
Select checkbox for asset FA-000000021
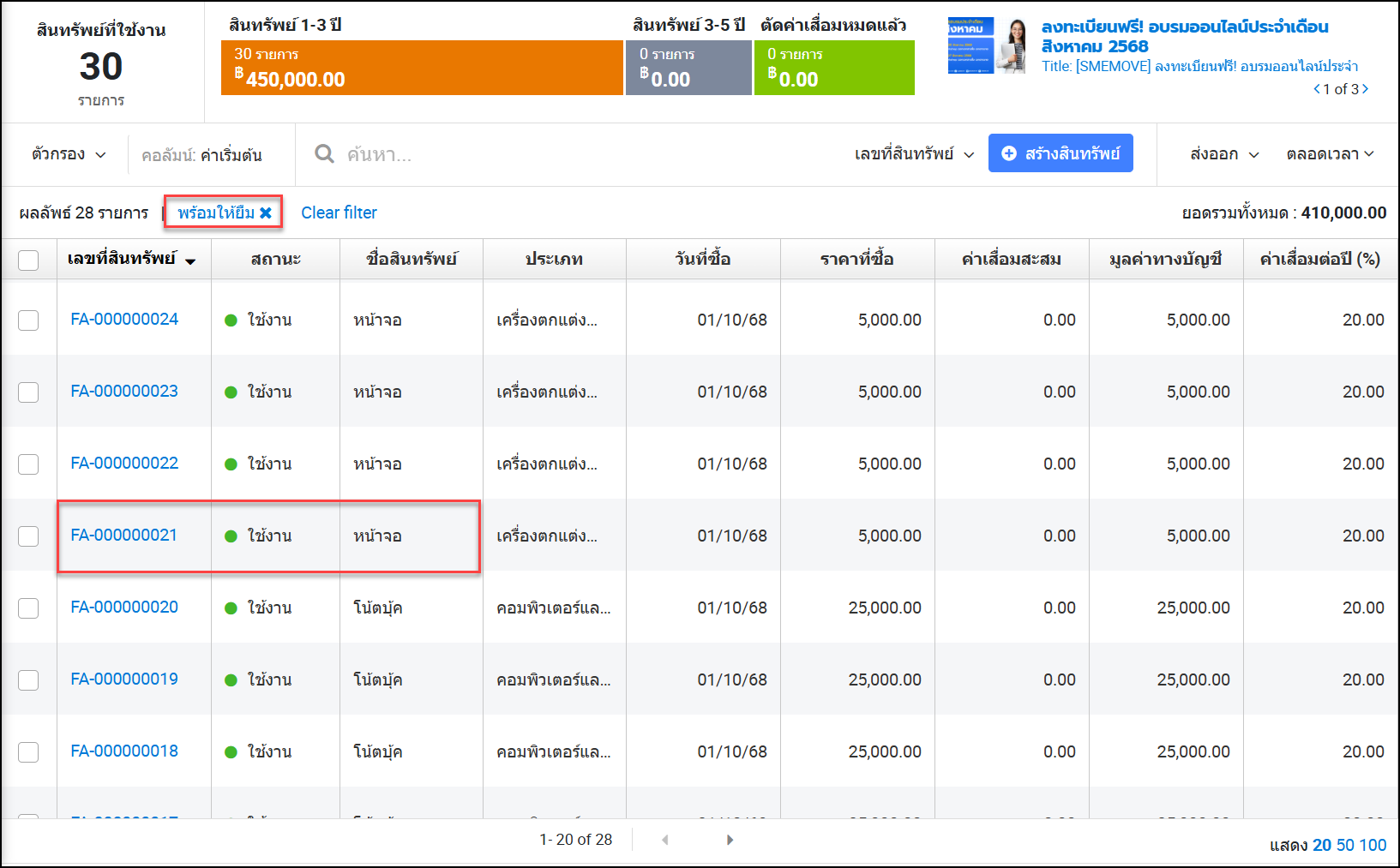(28, 536)
